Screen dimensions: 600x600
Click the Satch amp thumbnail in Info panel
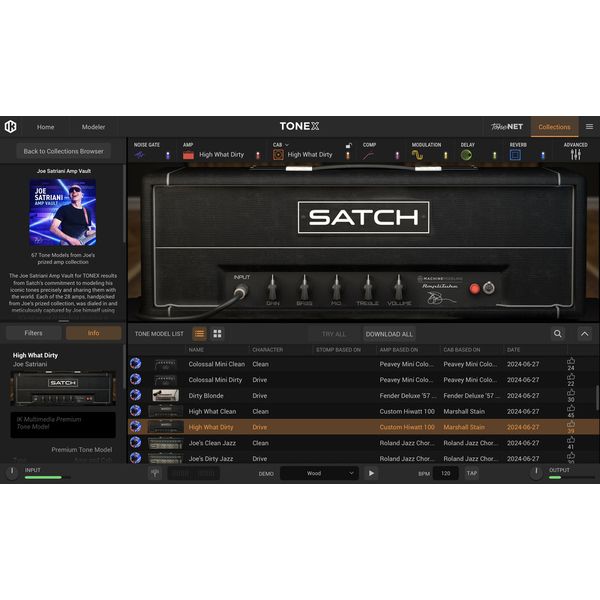[x=63, y=388]
